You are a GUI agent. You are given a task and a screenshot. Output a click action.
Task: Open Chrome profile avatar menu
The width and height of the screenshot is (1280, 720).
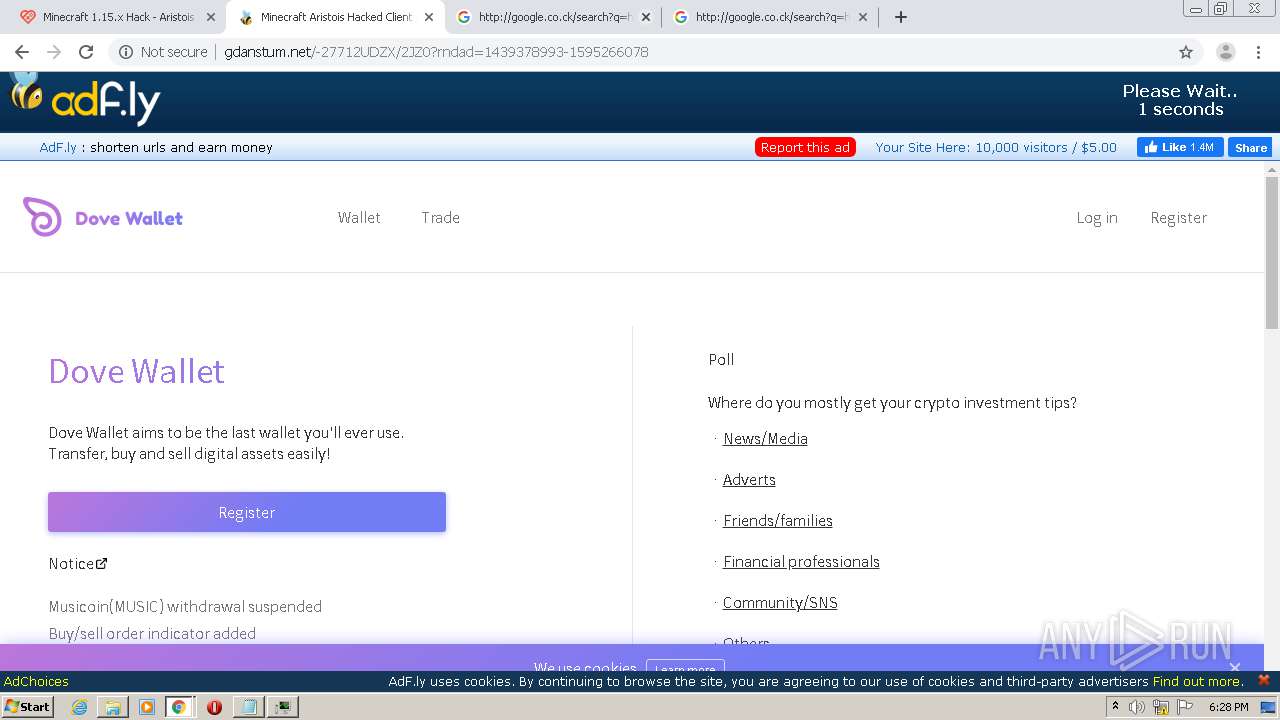coord(1225,52)
